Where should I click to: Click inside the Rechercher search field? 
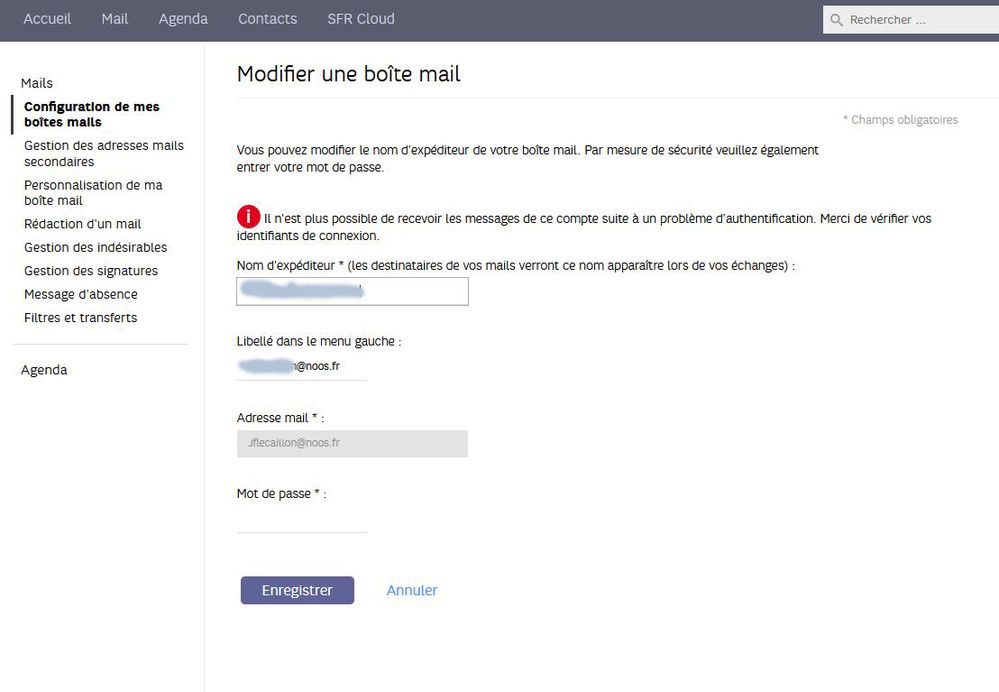pyautogui.click(x=910, y=18)
